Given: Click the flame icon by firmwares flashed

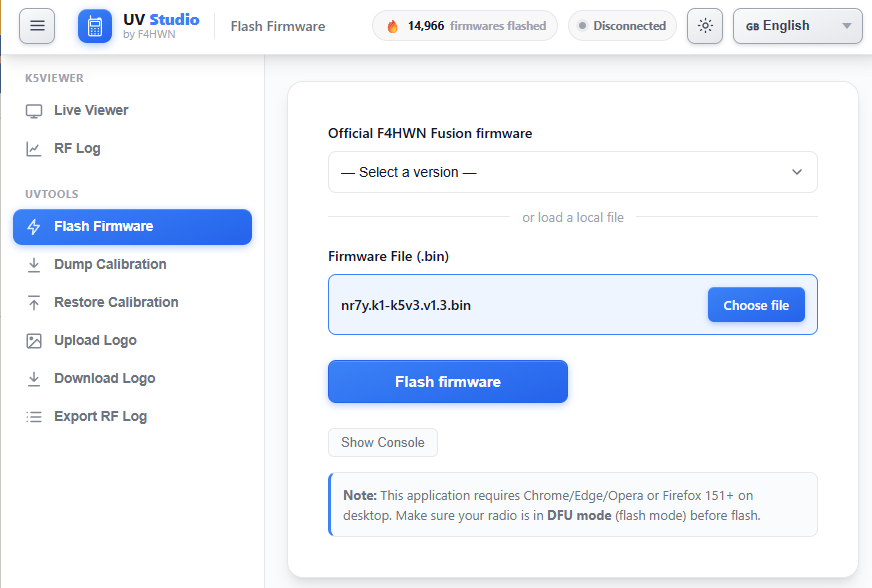Looking at the screenshot, I should point(393,26).
